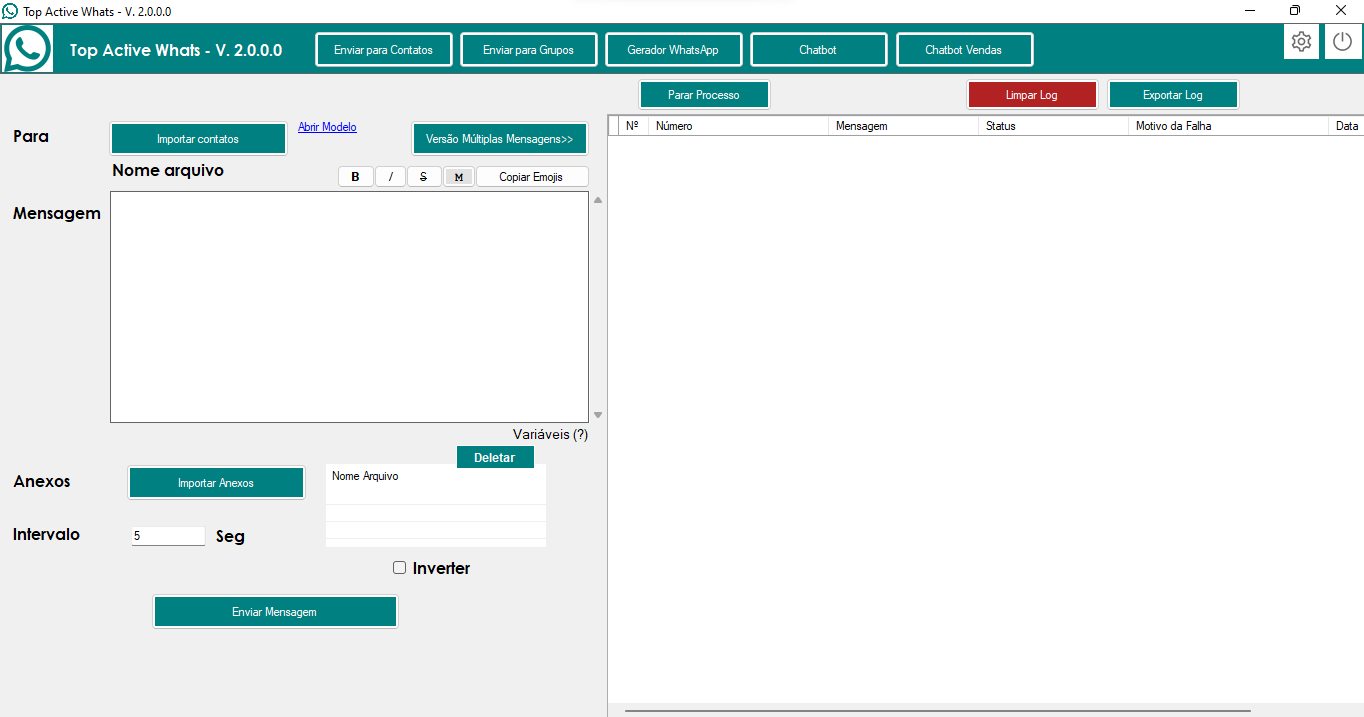
Task: Click the WhatsApp logo in the header
Action: 27,49
